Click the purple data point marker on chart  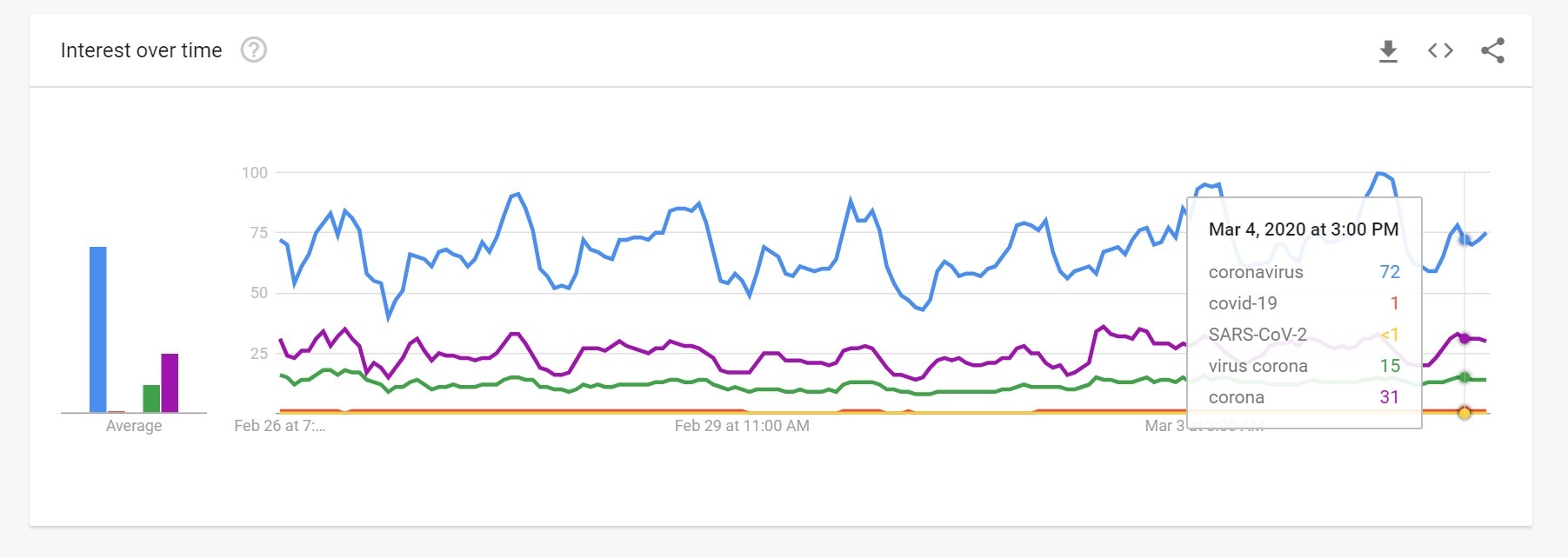(x=1465, y=338)
